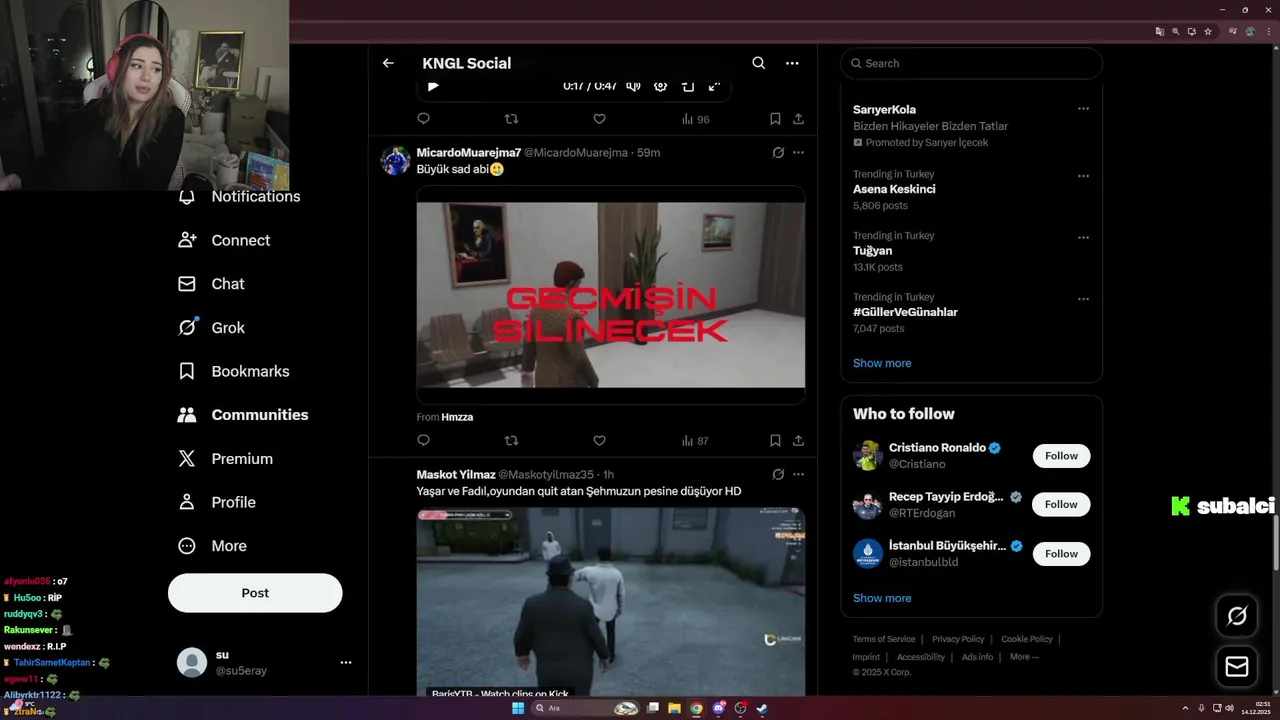Follow Recep Tayyip Erdoğan
1280x720 pixels.
[1061, 505]
